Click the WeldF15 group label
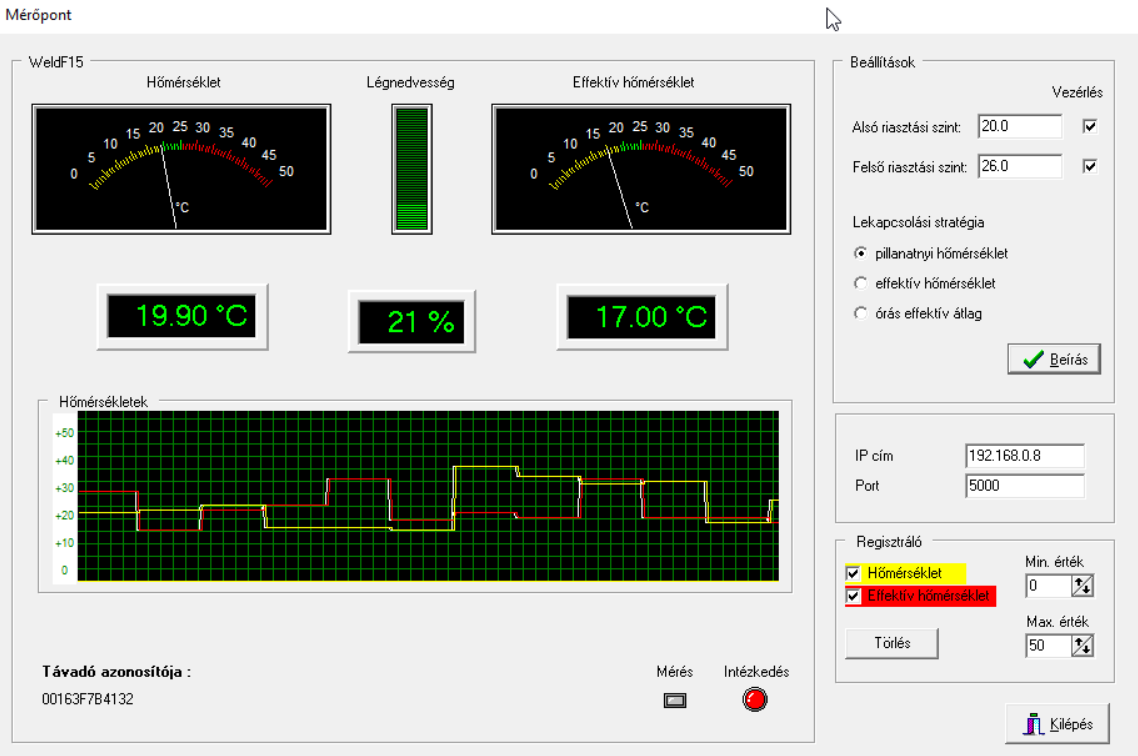Image resolution: width=1138 pixels, height=756 pixels. (x=56, y=62)
